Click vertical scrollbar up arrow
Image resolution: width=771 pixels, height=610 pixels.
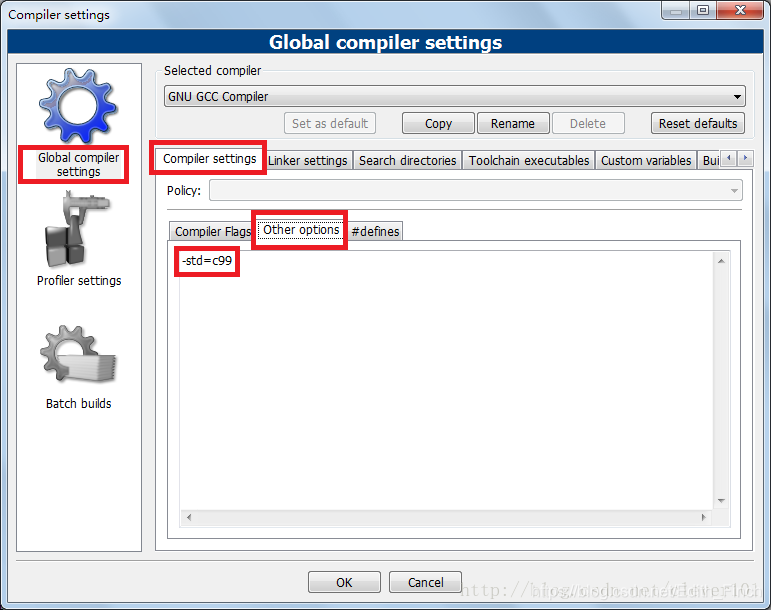721,261
